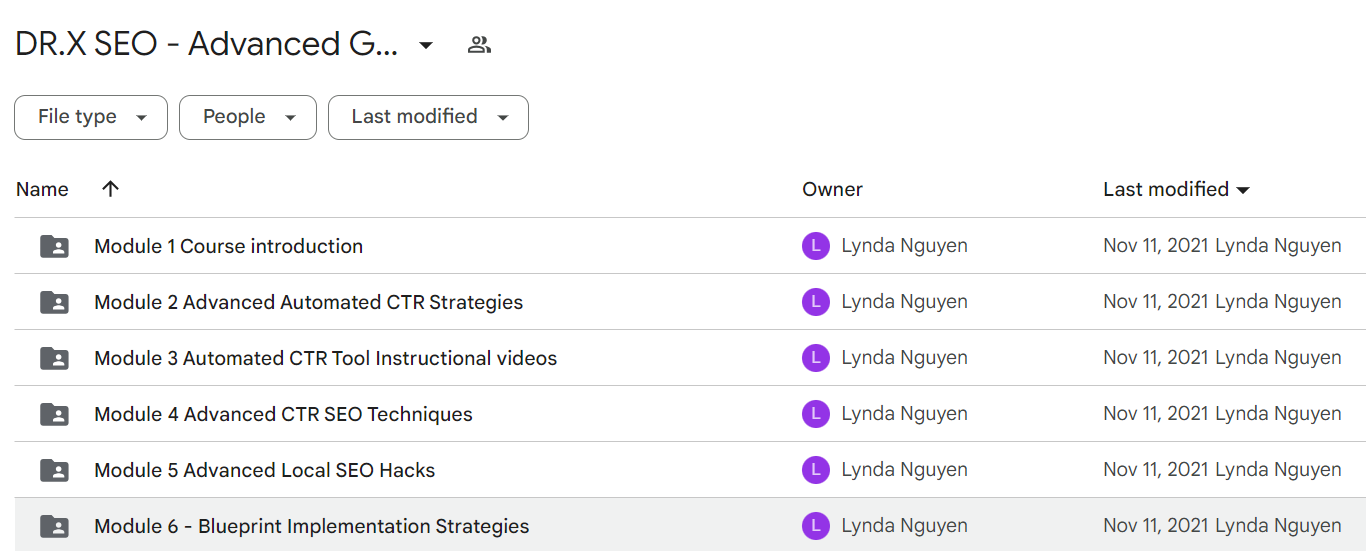Sort by the Name column header

(x=43, y=189)
